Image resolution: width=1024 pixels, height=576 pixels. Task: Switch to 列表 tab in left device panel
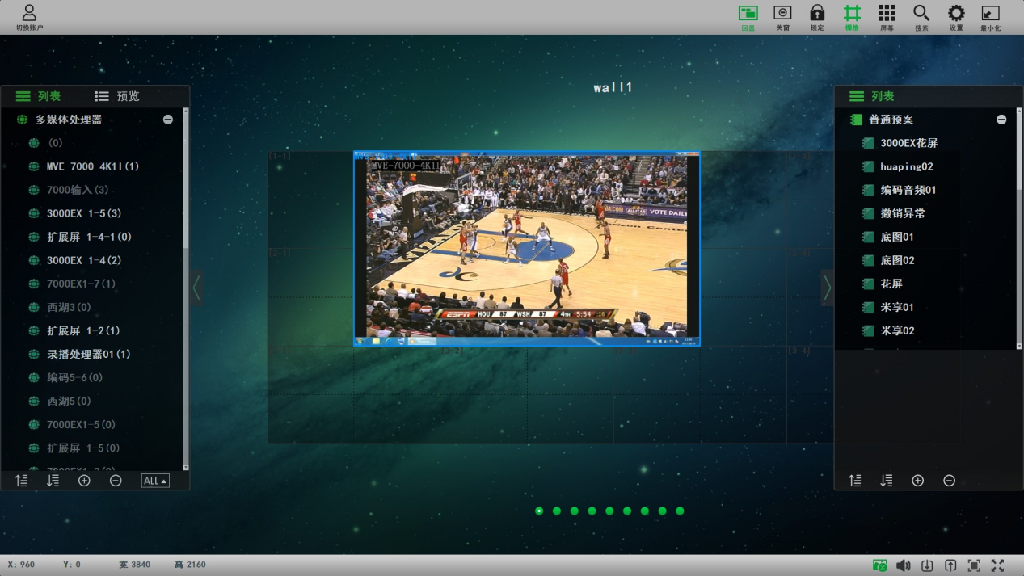[x=39, y=96]
